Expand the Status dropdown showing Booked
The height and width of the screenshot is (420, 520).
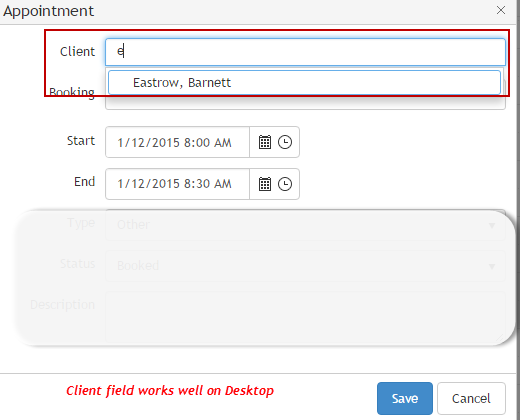click(x=305, y=266)
